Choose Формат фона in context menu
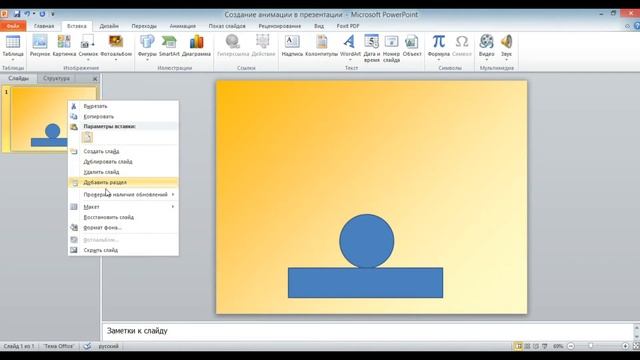Screen dimensions: 640x360 [123, 228]
